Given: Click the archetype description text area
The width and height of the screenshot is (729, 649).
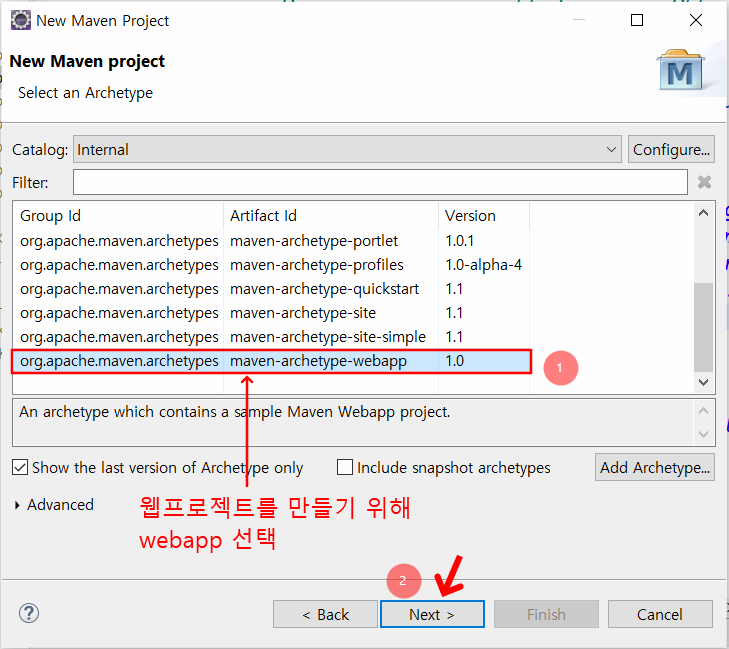Looking at the screenshot, I should coord(353,422).
